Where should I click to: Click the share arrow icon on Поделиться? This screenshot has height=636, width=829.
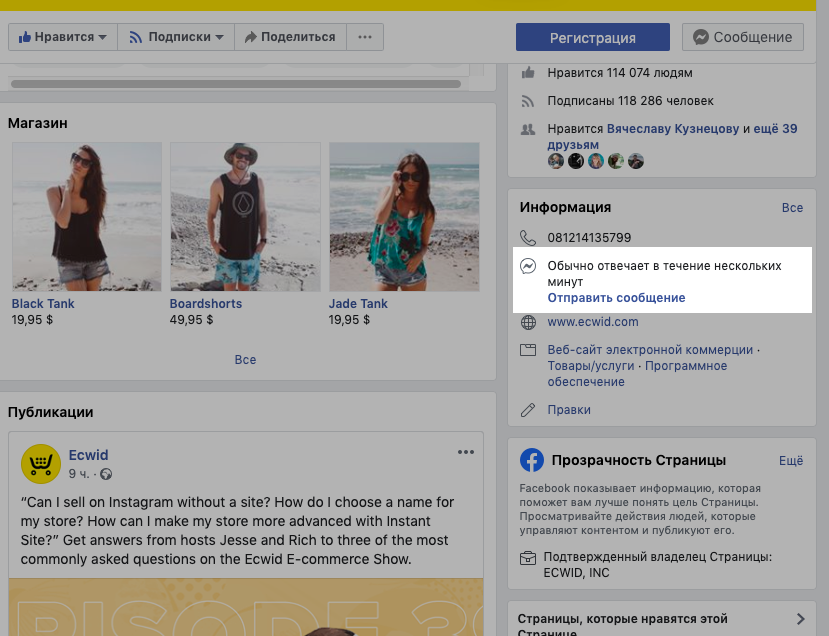(x=251, y=37)
